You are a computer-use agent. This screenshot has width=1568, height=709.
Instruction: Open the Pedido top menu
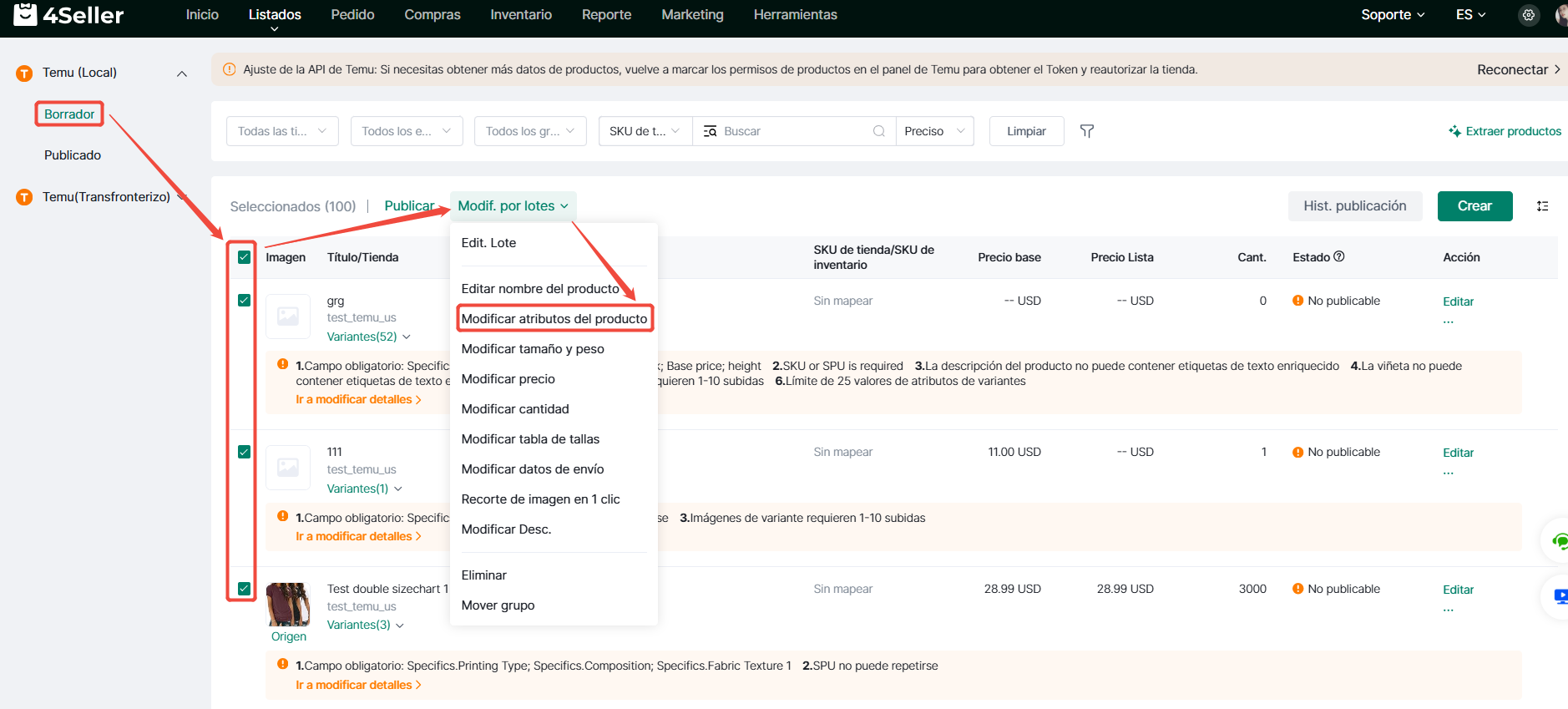tap(352, 15)
